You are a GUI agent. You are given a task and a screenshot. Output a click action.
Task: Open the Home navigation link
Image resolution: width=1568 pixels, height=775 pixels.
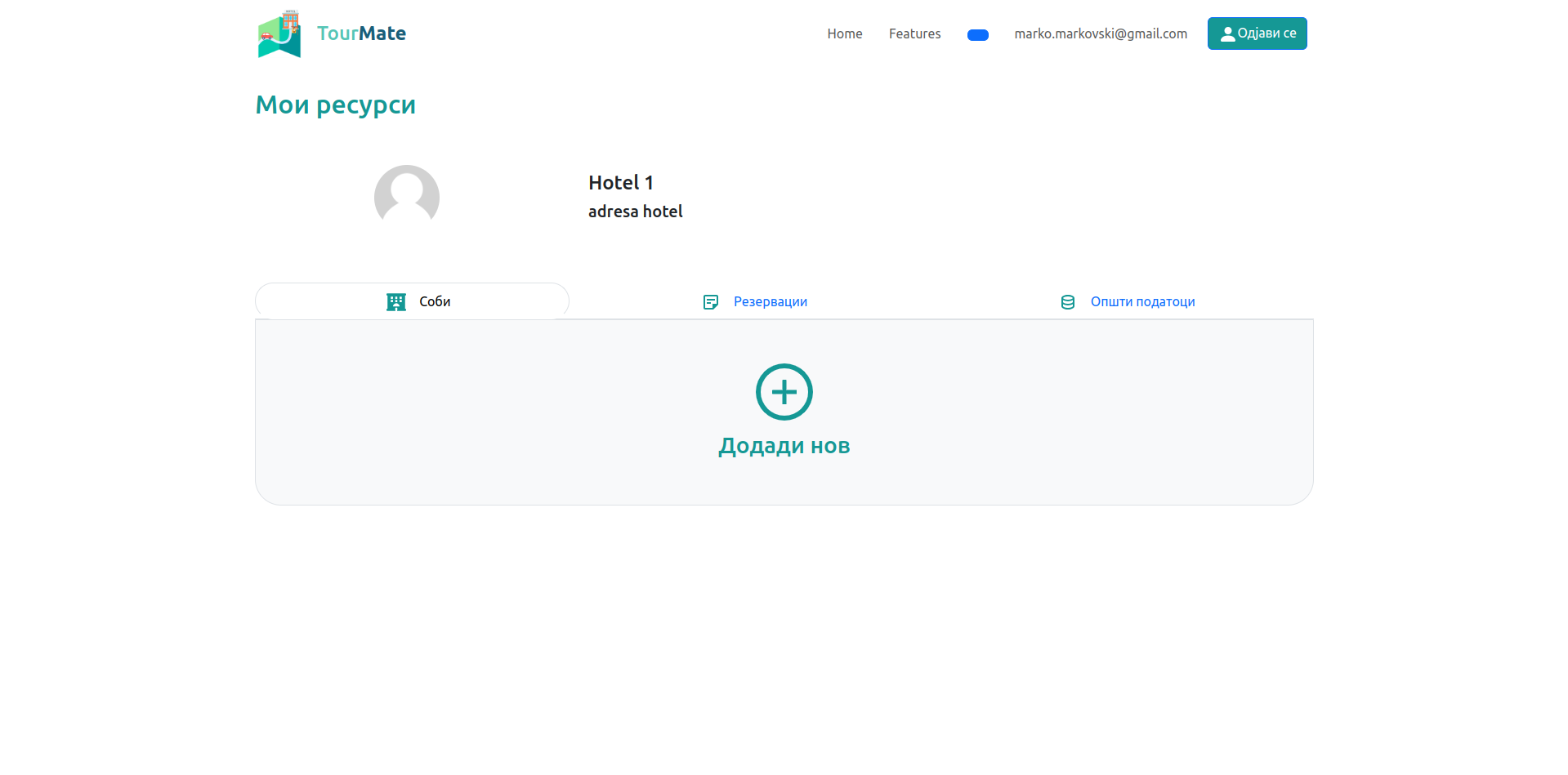844,33
